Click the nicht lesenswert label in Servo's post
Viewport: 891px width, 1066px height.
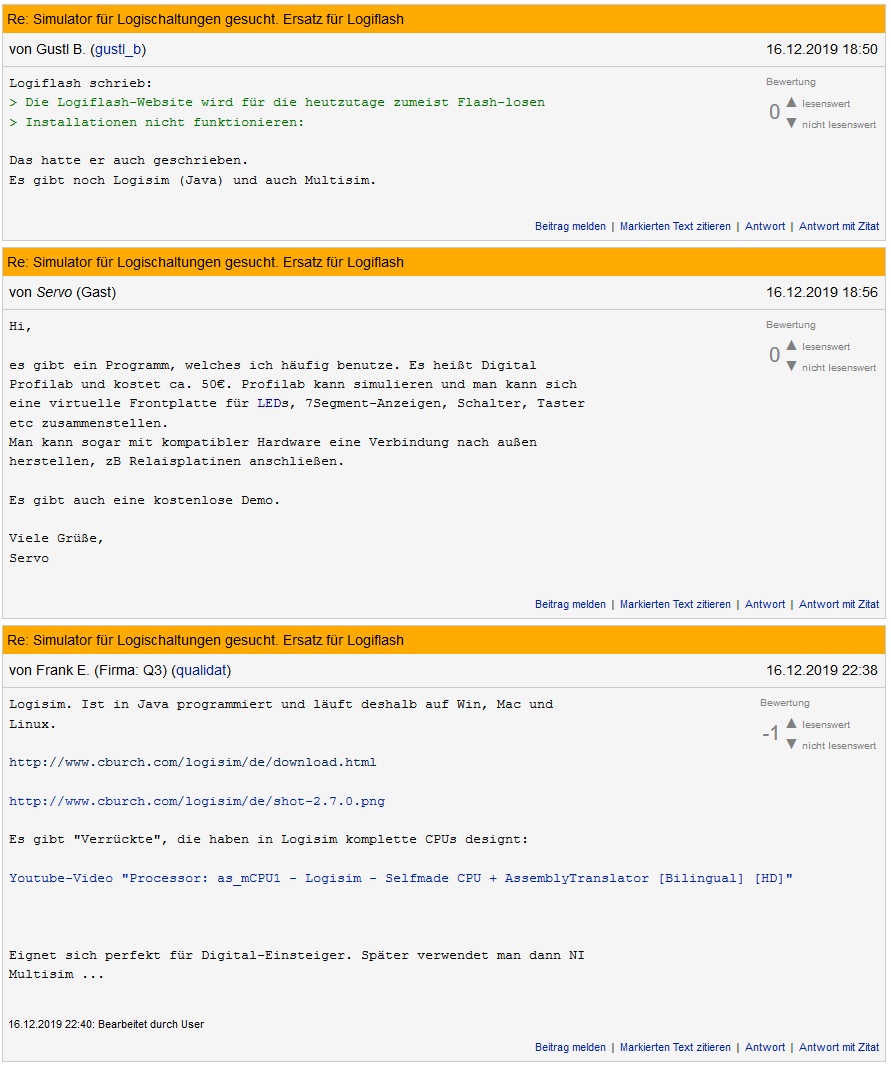pyautogui.click(x=839, y=368)
